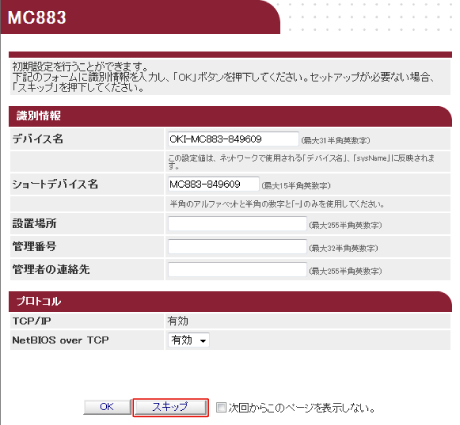Select the 管理番号 text field

point(237,247)
